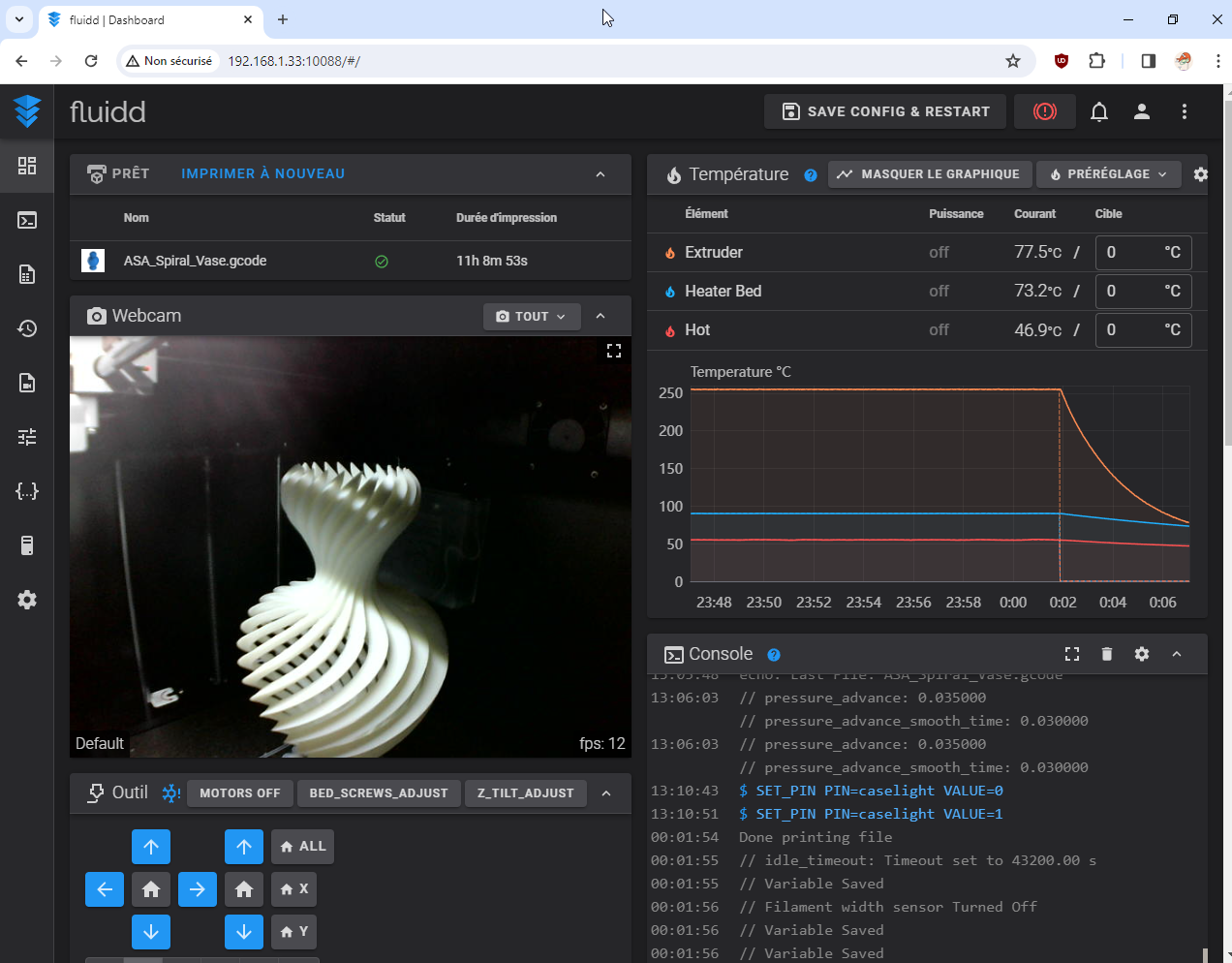Click the emergency stop icon
The width and height of the screenshot is (1232, 963).
[x=1044, y=111]
